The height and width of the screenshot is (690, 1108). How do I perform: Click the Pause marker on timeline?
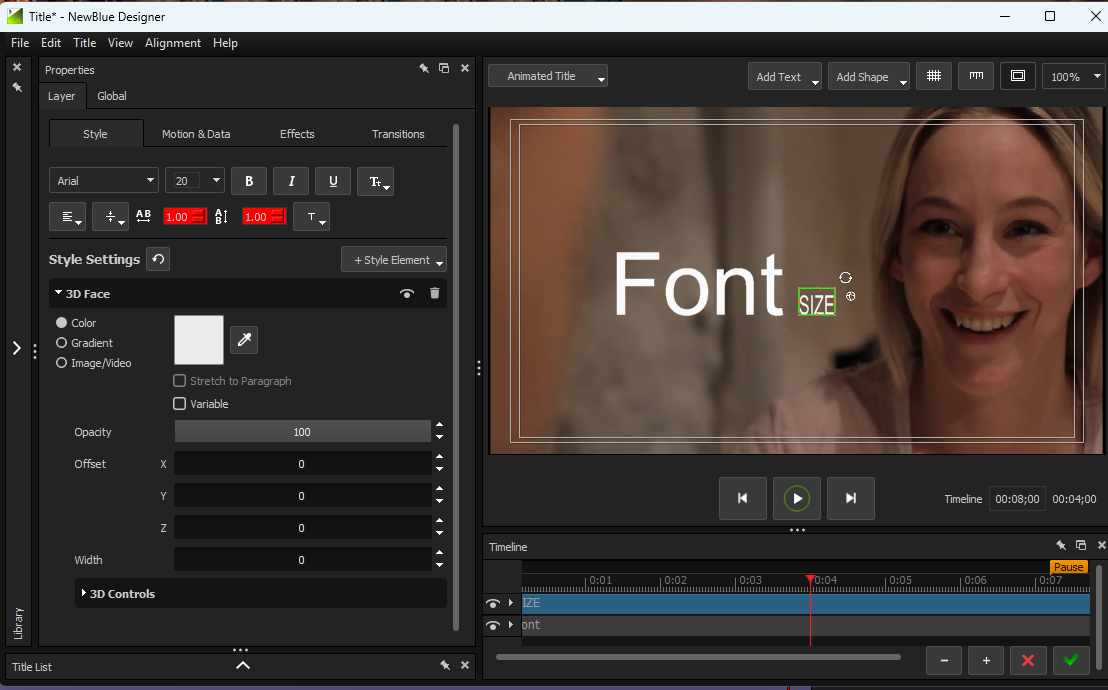(1068, 566)
